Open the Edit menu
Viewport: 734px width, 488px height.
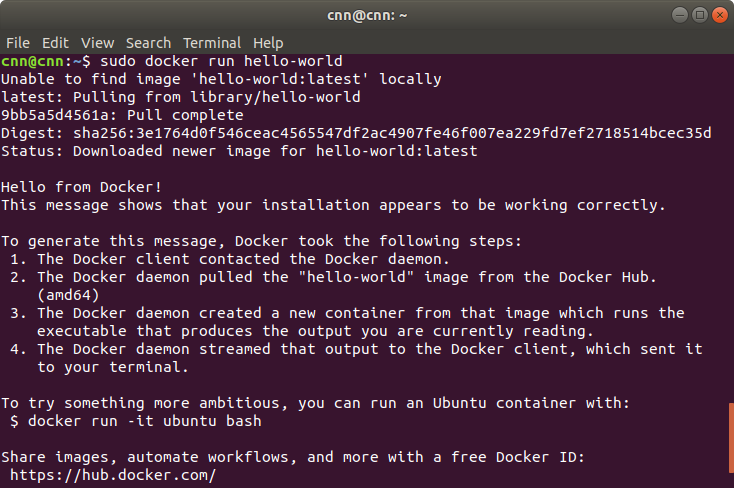(x=55, y=43)
